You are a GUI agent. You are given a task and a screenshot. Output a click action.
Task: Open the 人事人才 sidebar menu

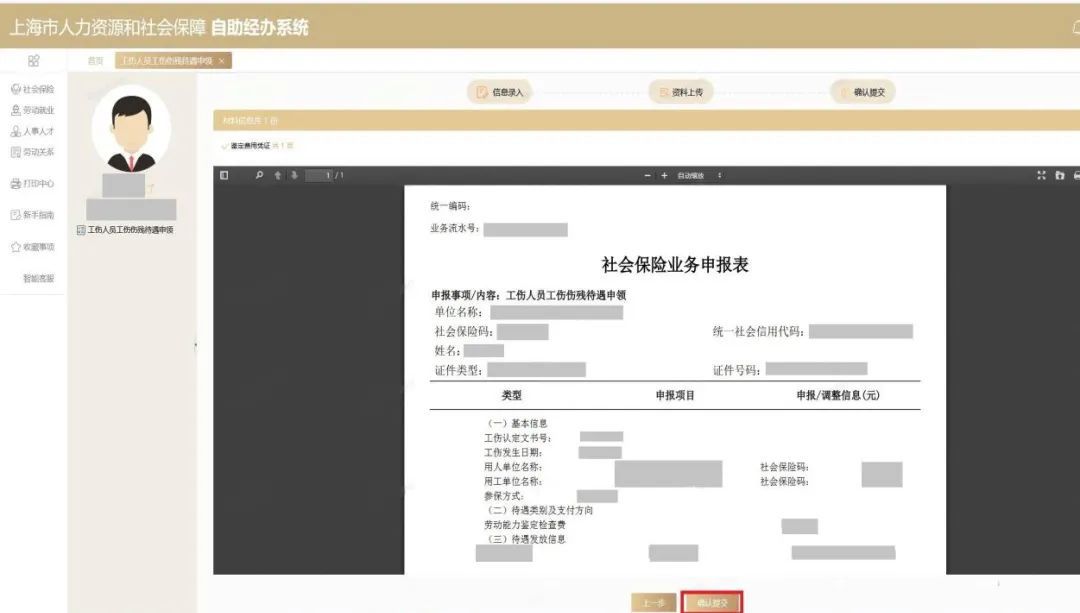click(32, 131)
